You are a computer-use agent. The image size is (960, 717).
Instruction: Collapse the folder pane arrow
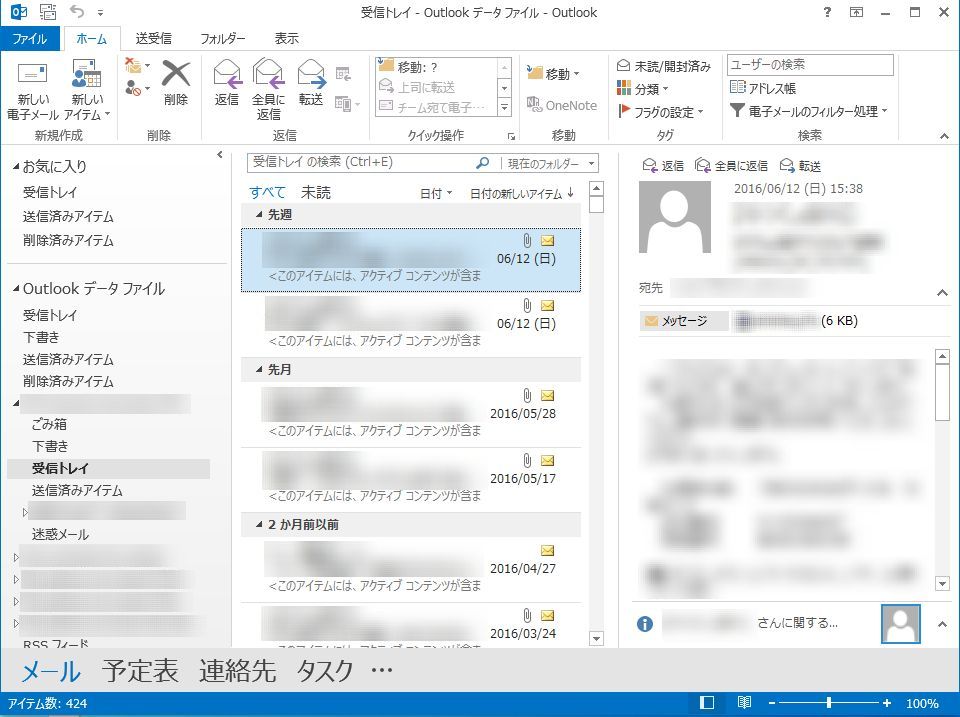[219, 155]
